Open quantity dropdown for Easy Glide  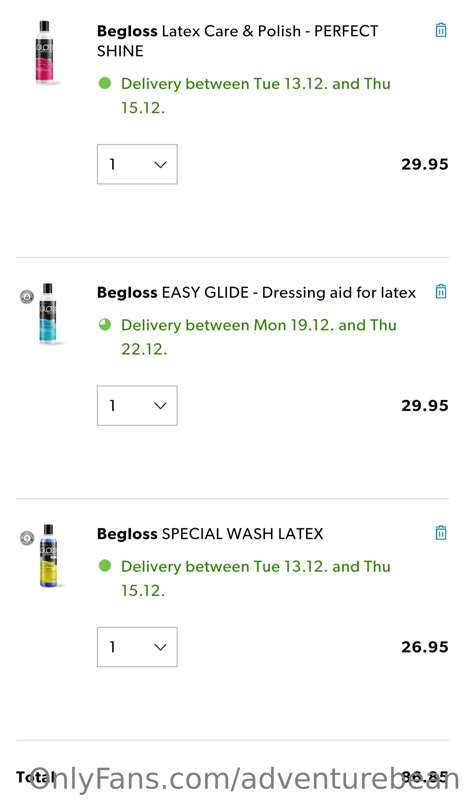137,406
